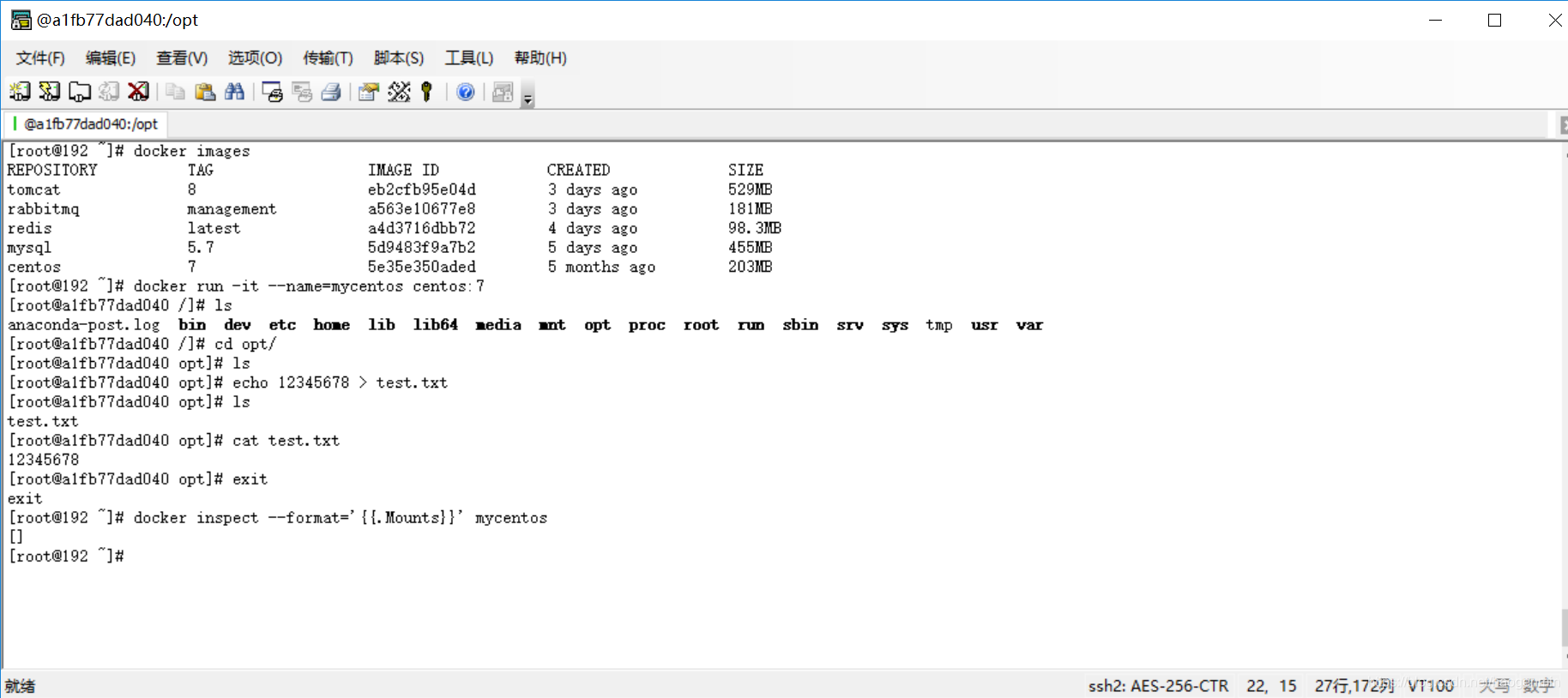Click the Connect in Tab icon
The image size is (1568, 698).
tap(80, 92)
